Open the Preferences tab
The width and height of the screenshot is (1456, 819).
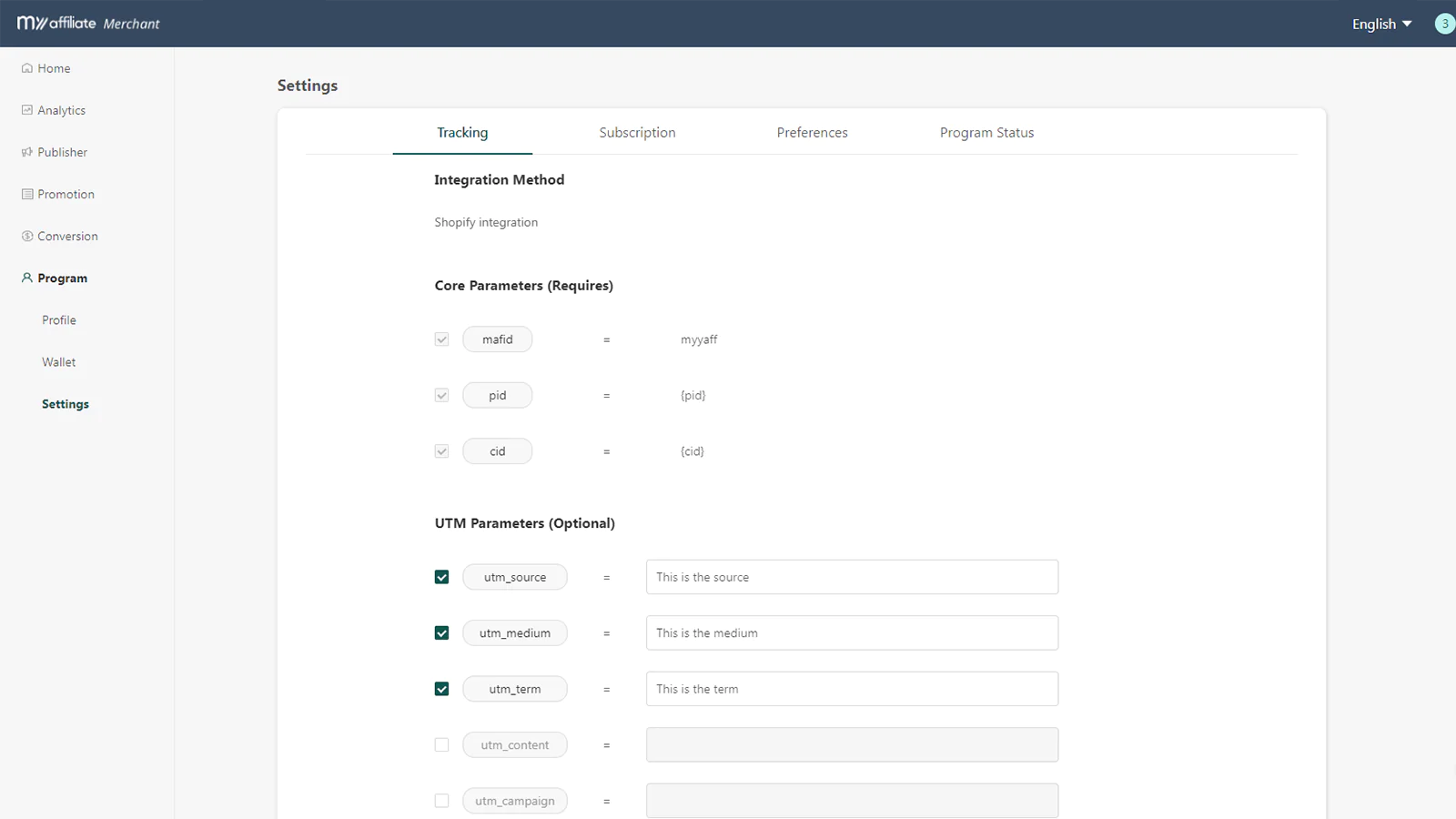tap(812, 133)
